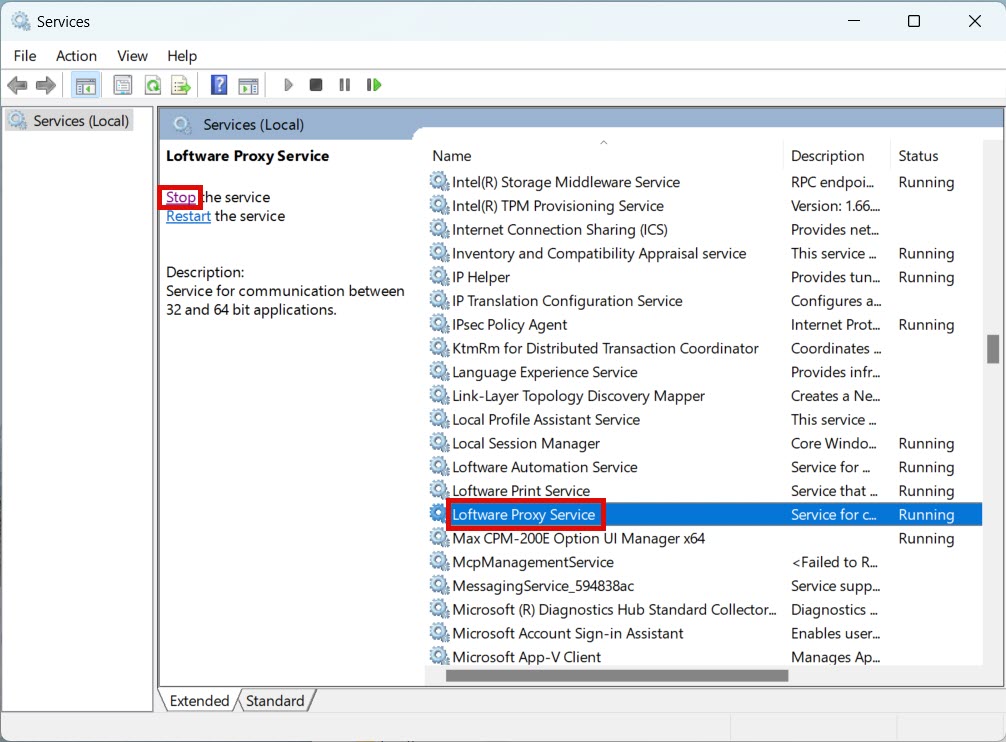Open the View menu
The height and width of the screenshot is (742, 1006).
pyautogui.click(x=132, y=56)
